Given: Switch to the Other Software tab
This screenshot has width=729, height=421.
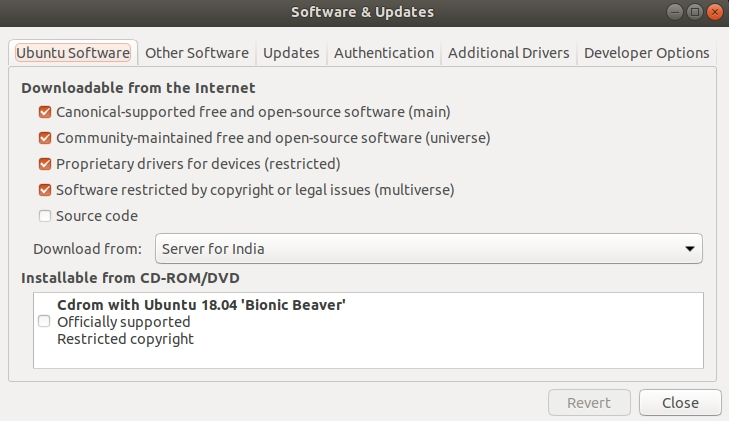Looking at the screenshot, I should (x=197, y=53).
